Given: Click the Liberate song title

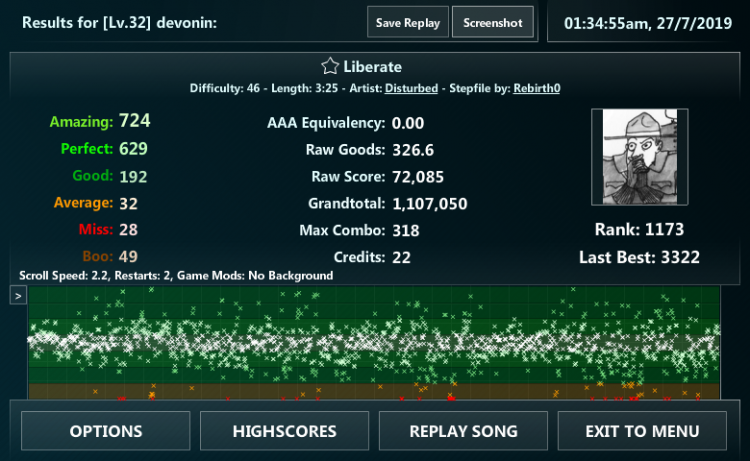Looking at the screenshot, I should click(x=372, y=67).
